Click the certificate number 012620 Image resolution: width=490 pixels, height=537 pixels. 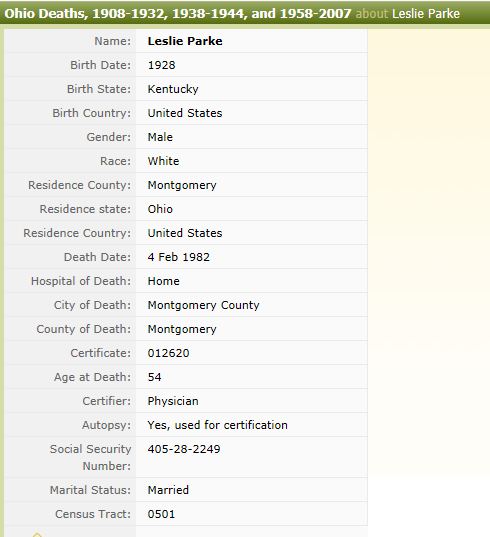[x=168, y=353]
